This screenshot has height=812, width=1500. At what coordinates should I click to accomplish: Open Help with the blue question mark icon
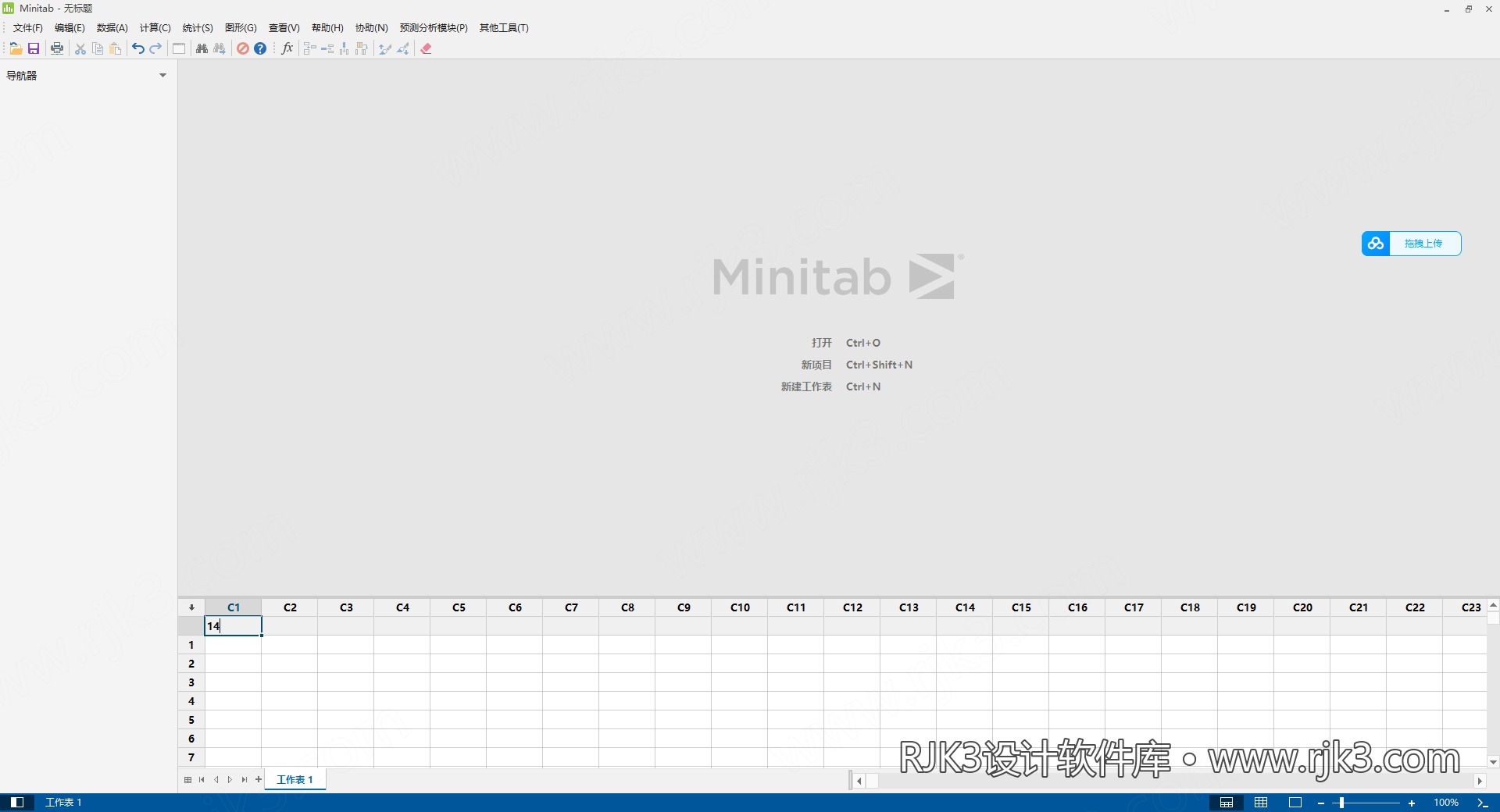[x=260, y=48]
